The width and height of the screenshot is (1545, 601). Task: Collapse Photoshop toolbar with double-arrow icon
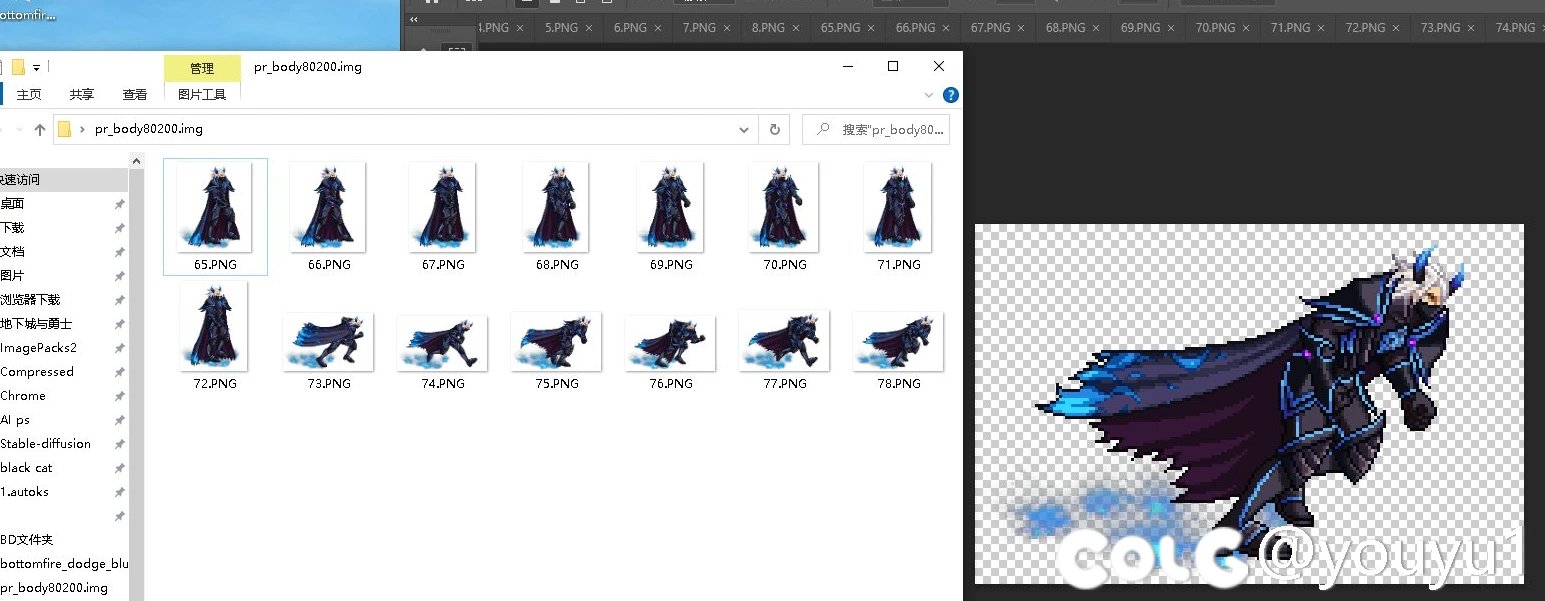(x=414, y=19)
